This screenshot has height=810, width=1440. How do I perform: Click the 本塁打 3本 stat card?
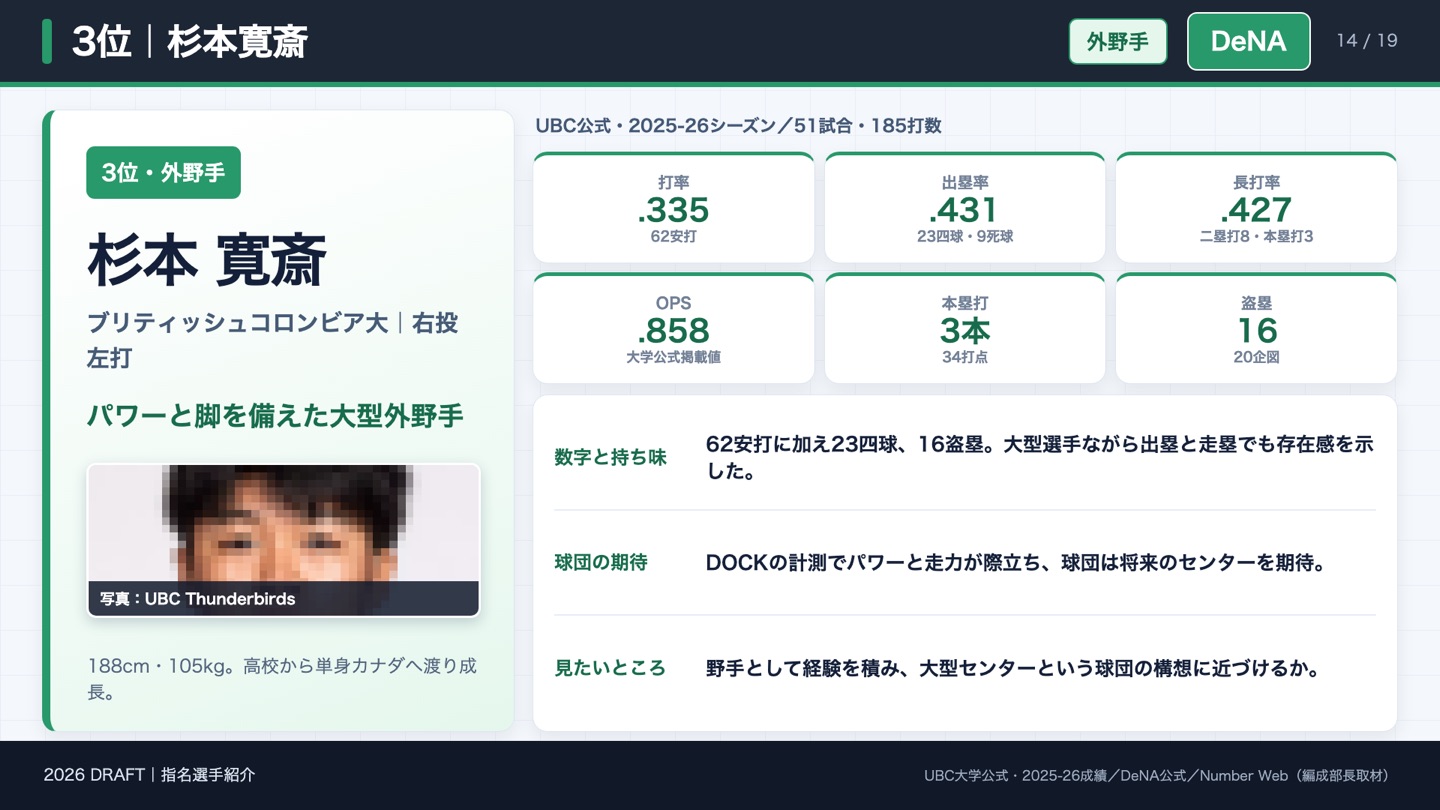click(964, 328)
